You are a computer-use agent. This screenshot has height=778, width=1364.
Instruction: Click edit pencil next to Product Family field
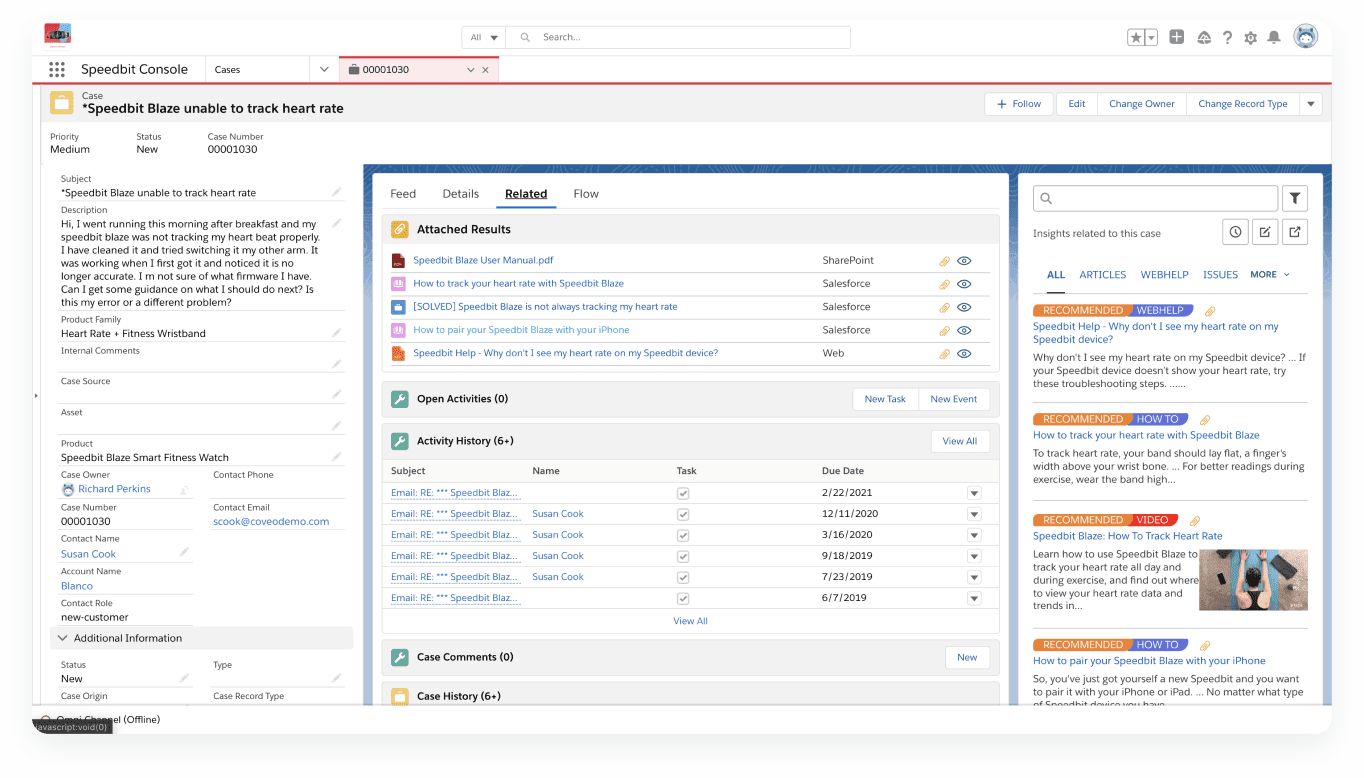click(337, 333)
